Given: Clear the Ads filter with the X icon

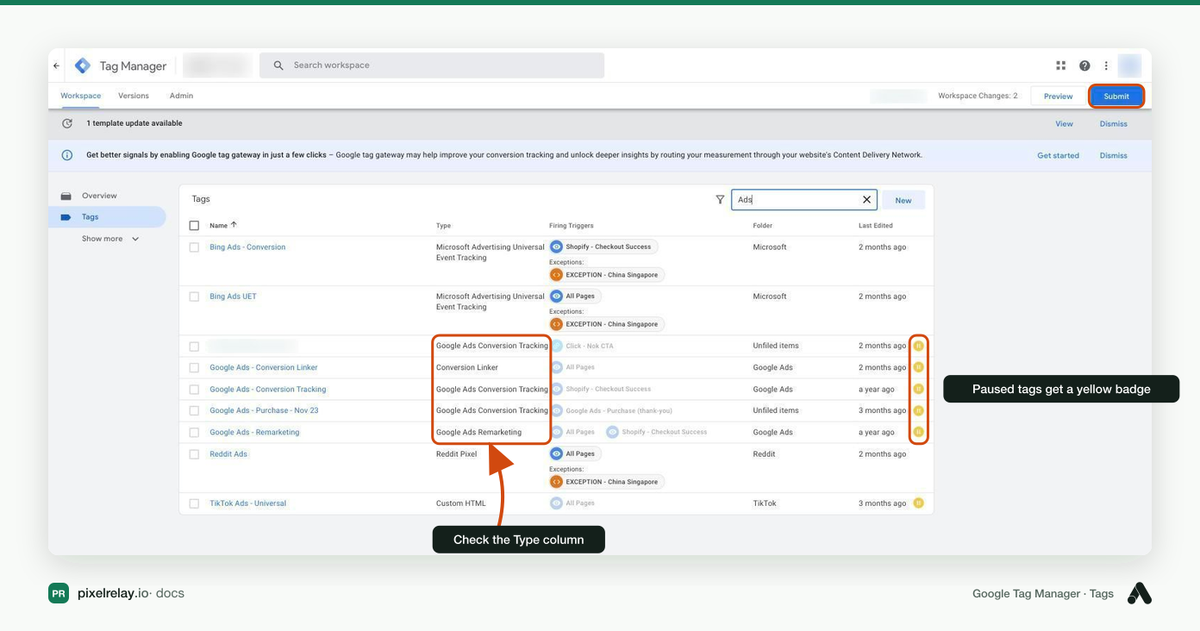Looking at the screenshot, I should pos(867,200).
